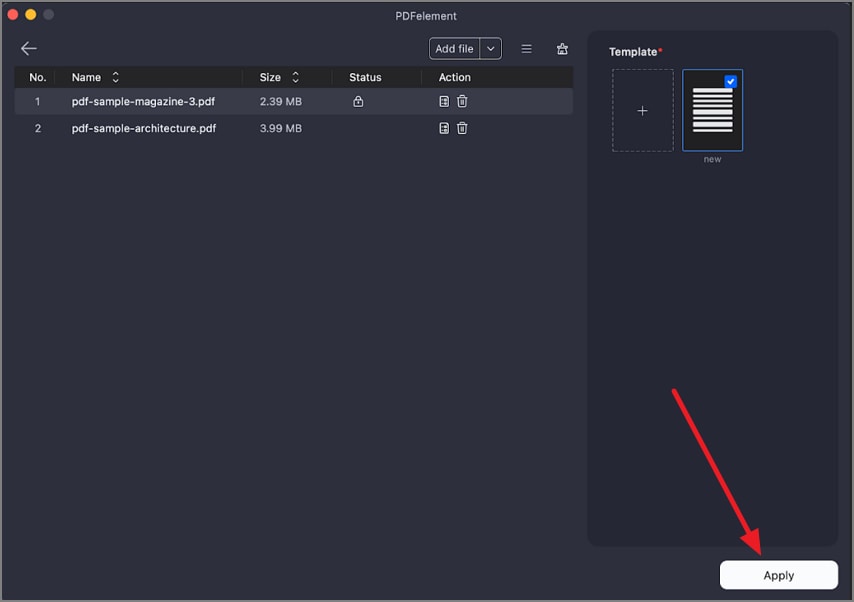Viewport: 854px width, 602px height.
Task: Click the 2.39 MB size cell
Action: pyautogui.click(x=280, y=101)
